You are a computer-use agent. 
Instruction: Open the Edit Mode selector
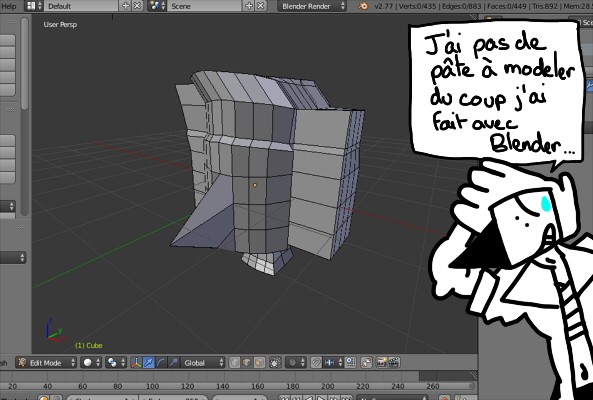tap(46, 363)
